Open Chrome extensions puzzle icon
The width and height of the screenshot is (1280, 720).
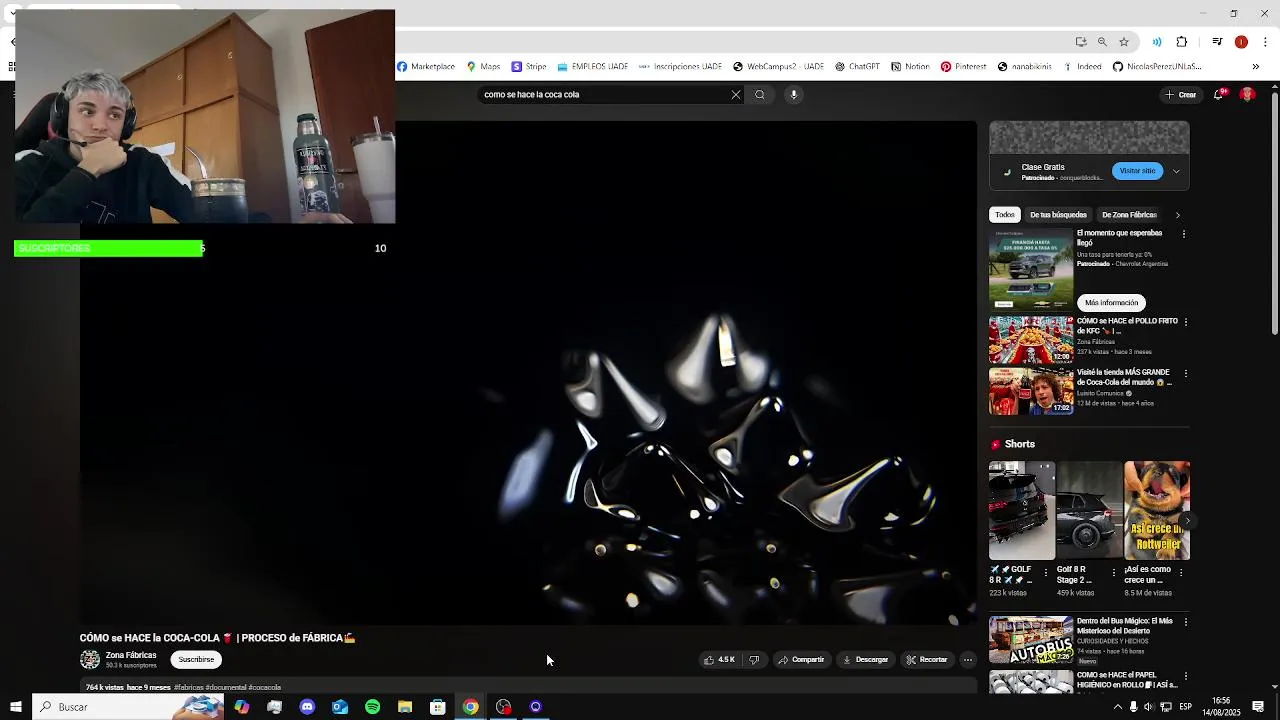[1182, 42]
